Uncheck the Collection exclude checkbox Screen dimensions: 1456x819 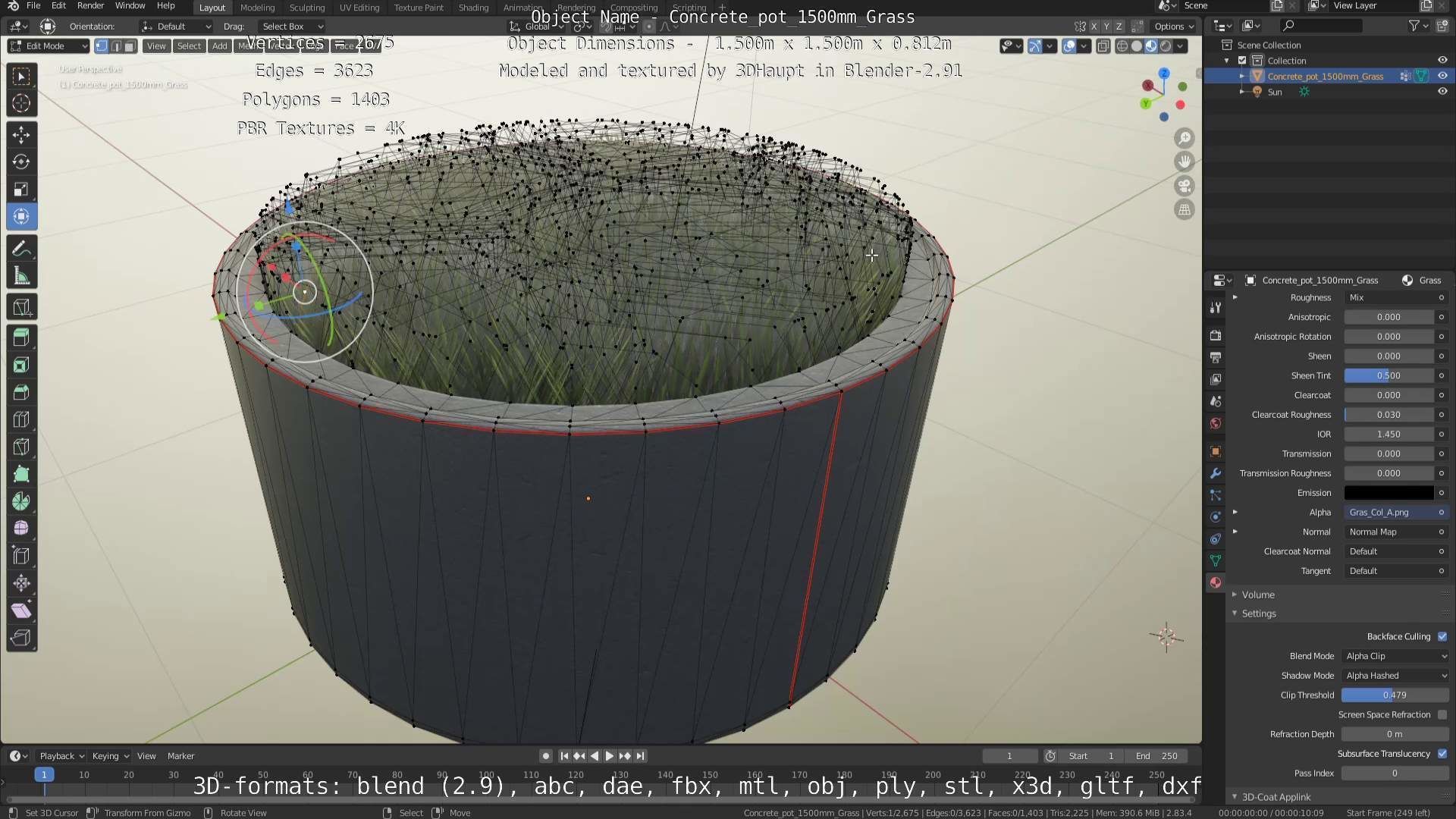[1242, 61]
